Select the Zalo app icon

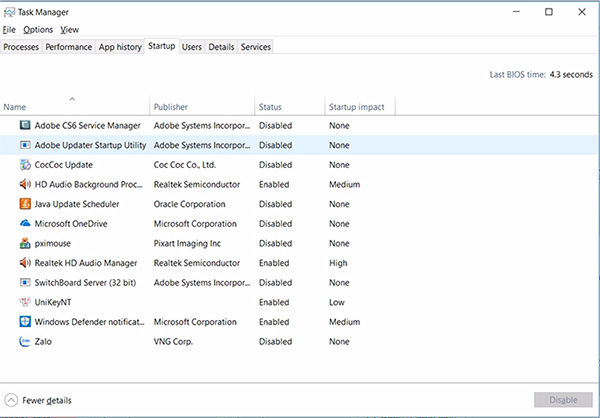25,341
